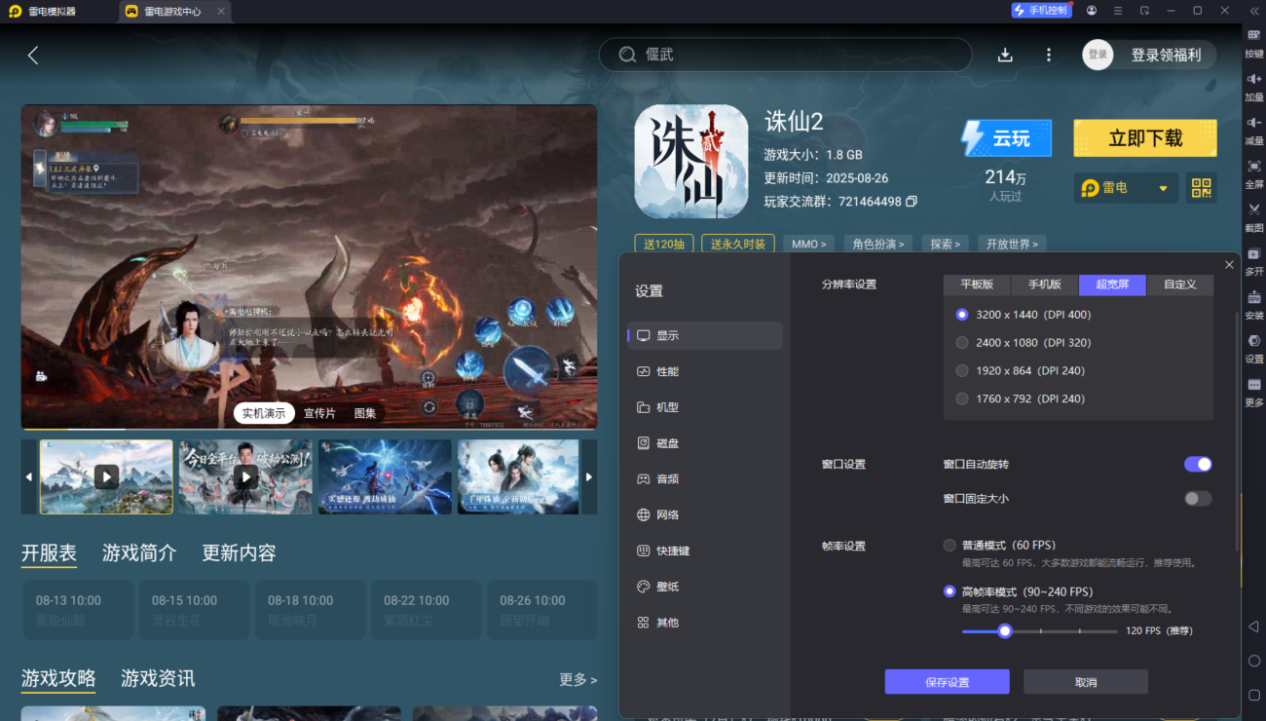
Task: Click the Android recents square in sidebar
Action: 1254,695
